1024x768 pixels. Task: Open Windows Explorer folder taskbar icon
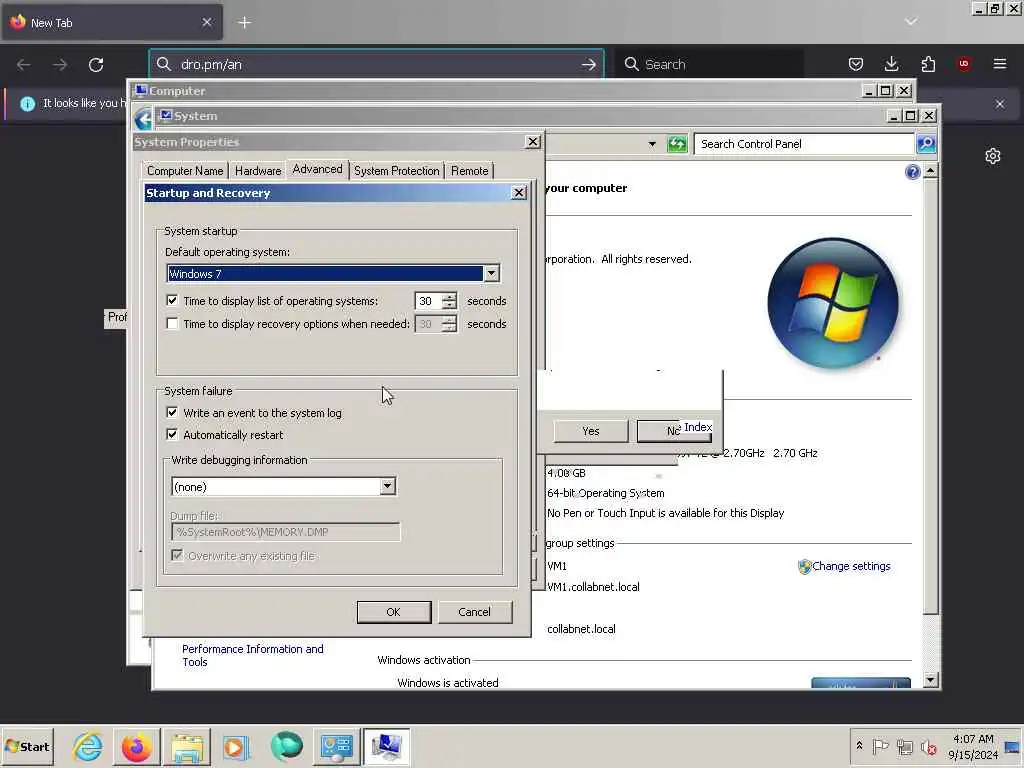tap(187, 747)
